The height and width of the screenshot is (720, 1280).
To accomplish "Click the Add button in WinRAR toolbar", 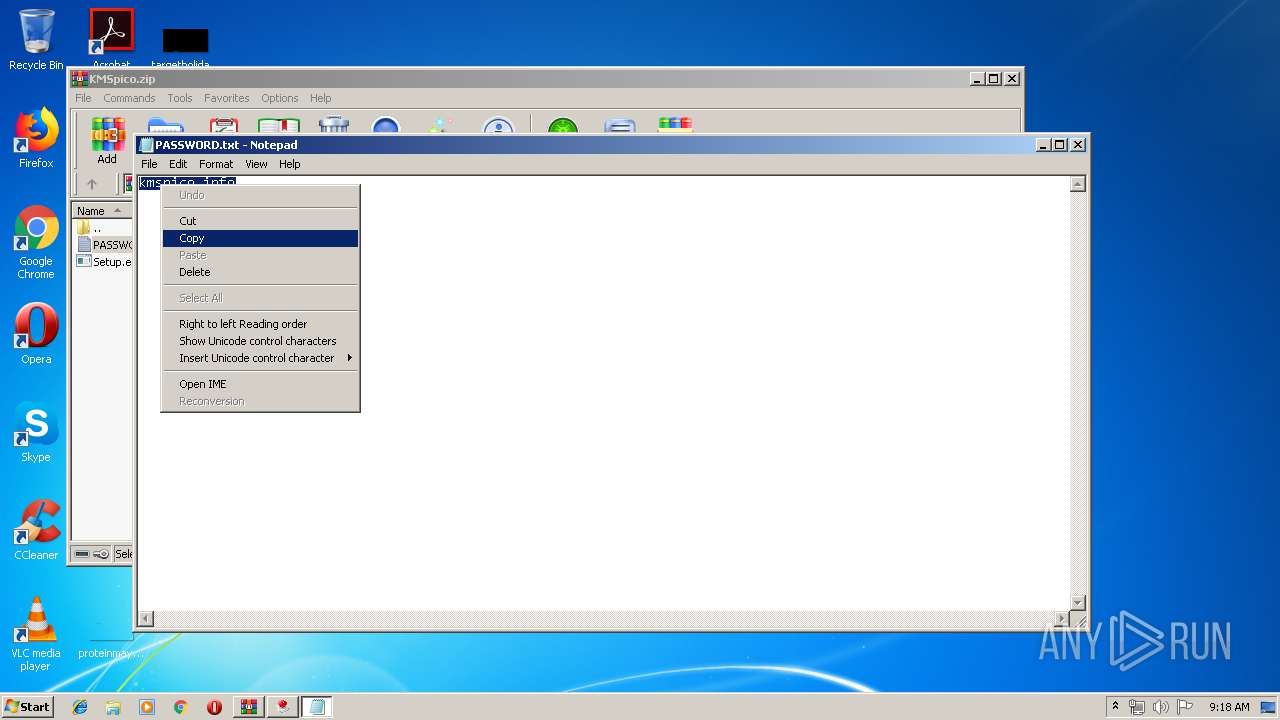I will [x=107, y=141].
